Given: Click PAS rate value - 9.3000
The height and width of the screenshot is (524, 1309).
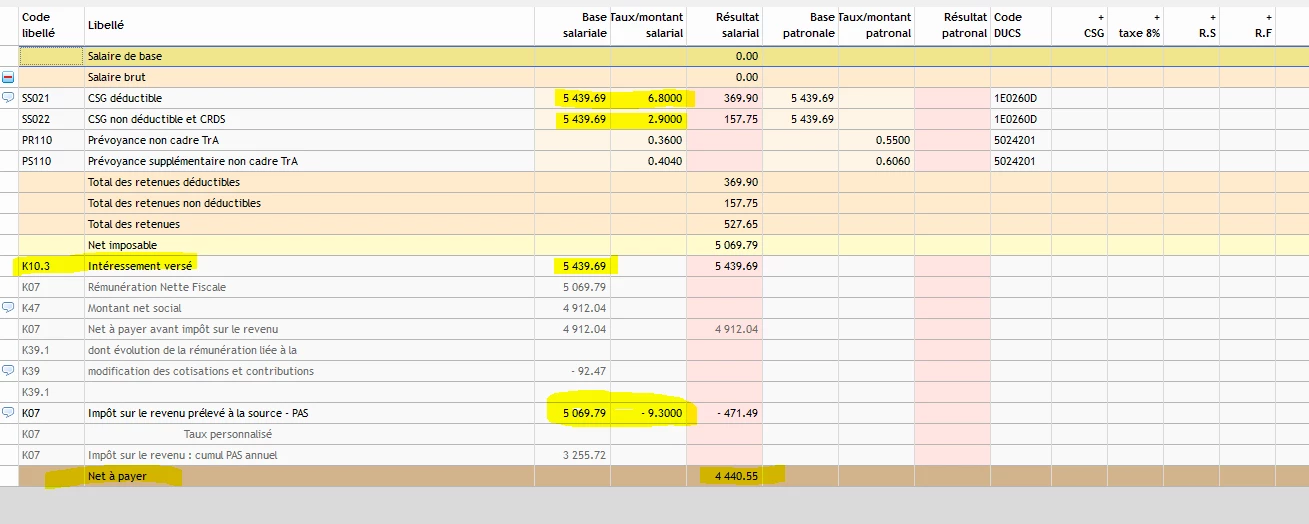Looking at the screenshot, I should coord(661,413).
